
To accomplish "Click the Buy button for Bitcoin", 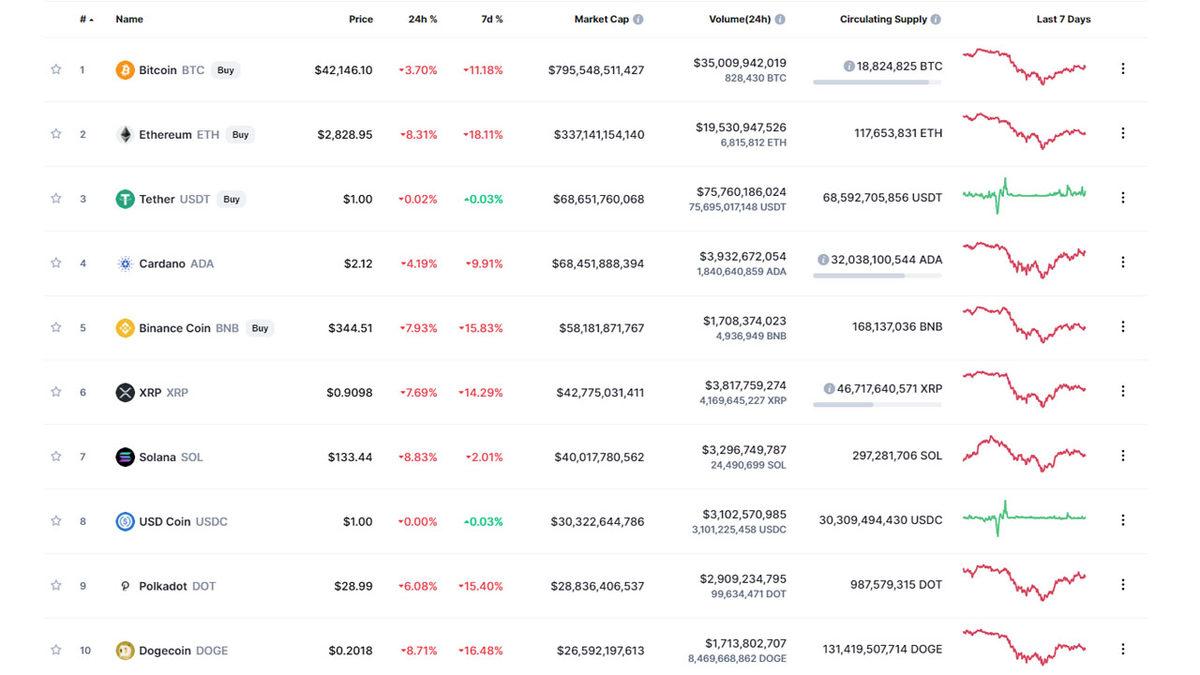I will 225,70.
